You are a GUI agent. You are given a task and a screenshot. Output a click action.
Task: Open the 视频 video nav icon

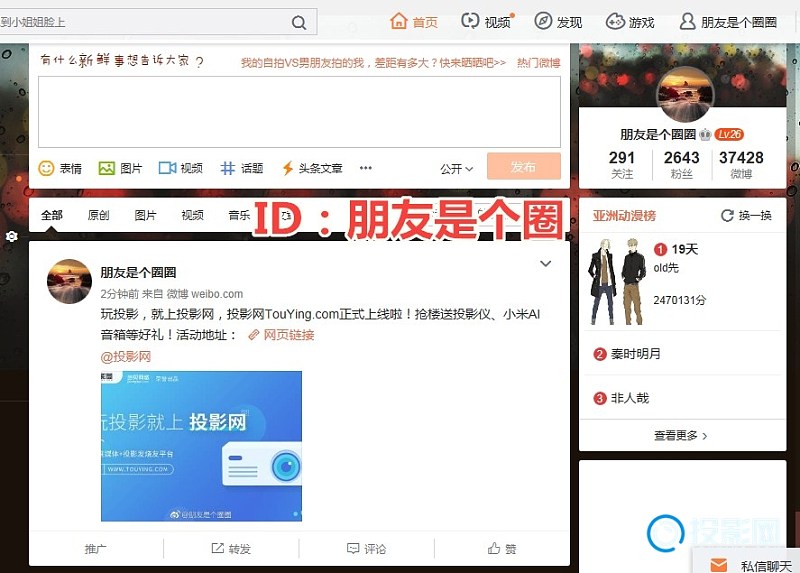click(x=469, y=21)
